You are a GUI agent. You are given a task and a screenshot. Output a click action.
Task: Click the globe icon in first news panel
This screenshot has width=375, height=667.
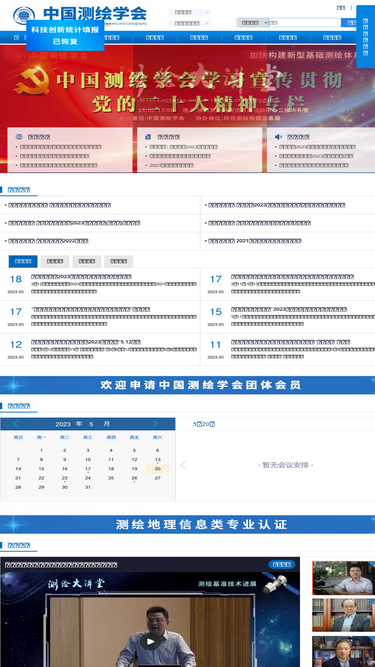coord(19,137)
